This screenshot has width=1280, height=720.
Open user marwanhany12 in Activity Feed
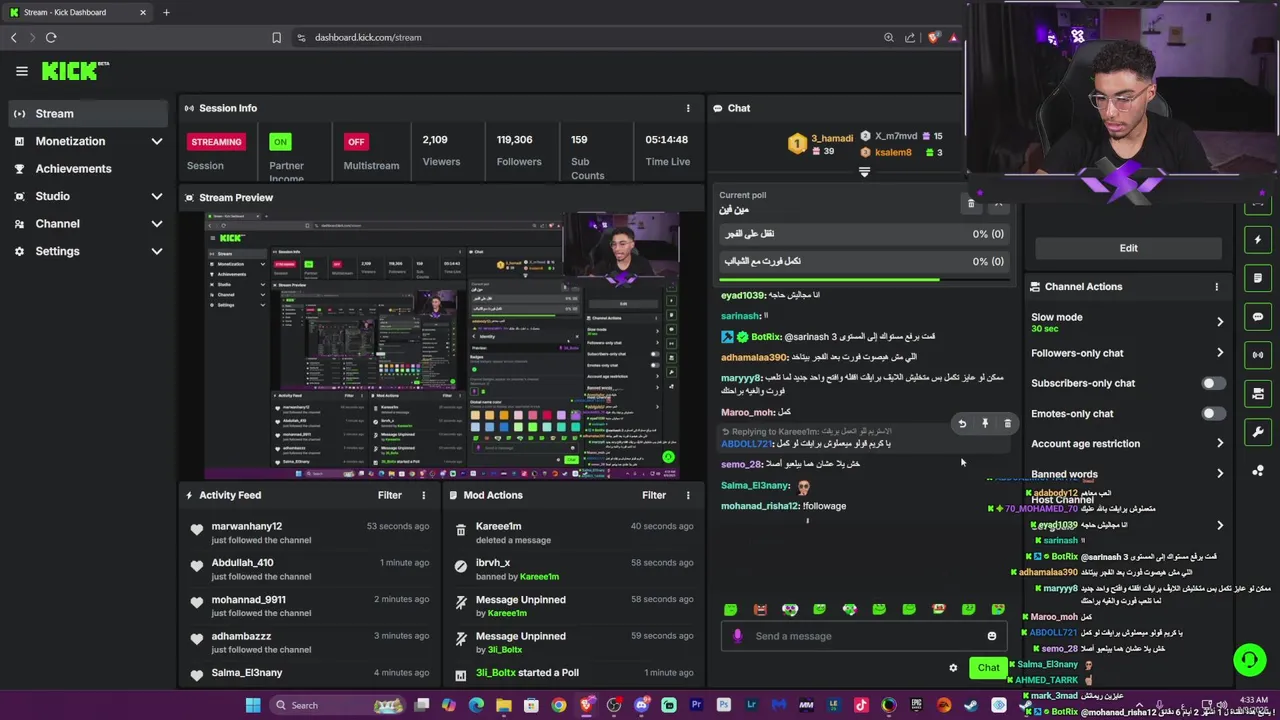[x=246, y=526]
